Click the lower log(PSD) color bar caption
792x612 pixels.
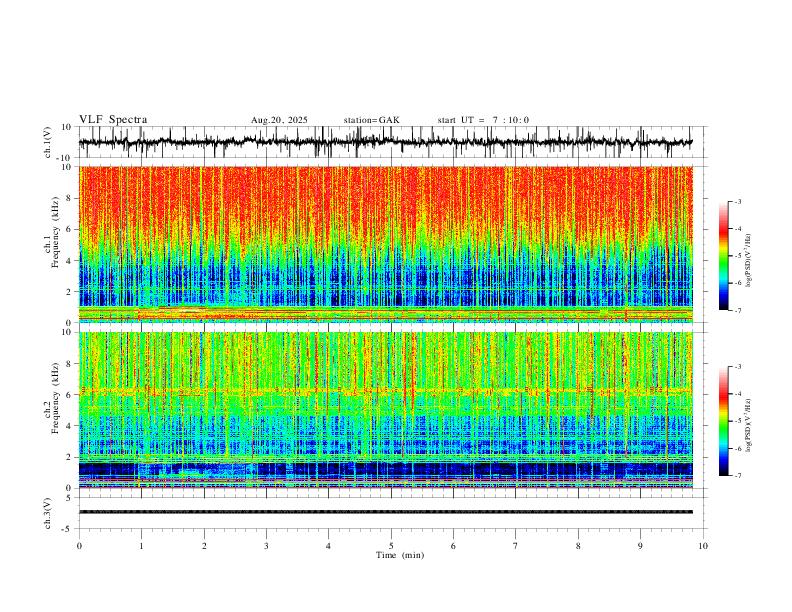tap(749, 426)
